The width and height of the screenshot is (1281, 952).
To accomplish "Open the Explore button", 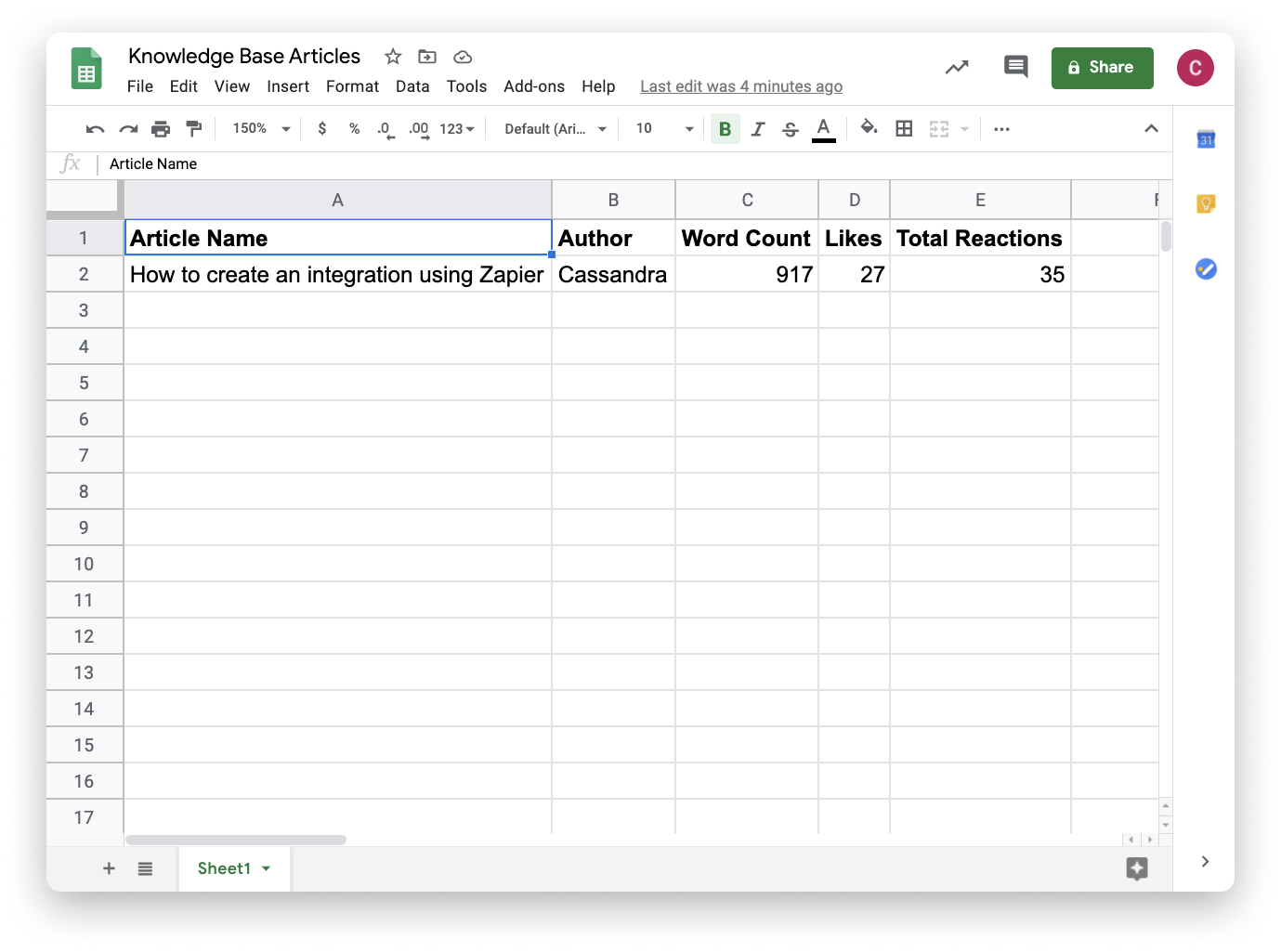I will point(1137,868).
